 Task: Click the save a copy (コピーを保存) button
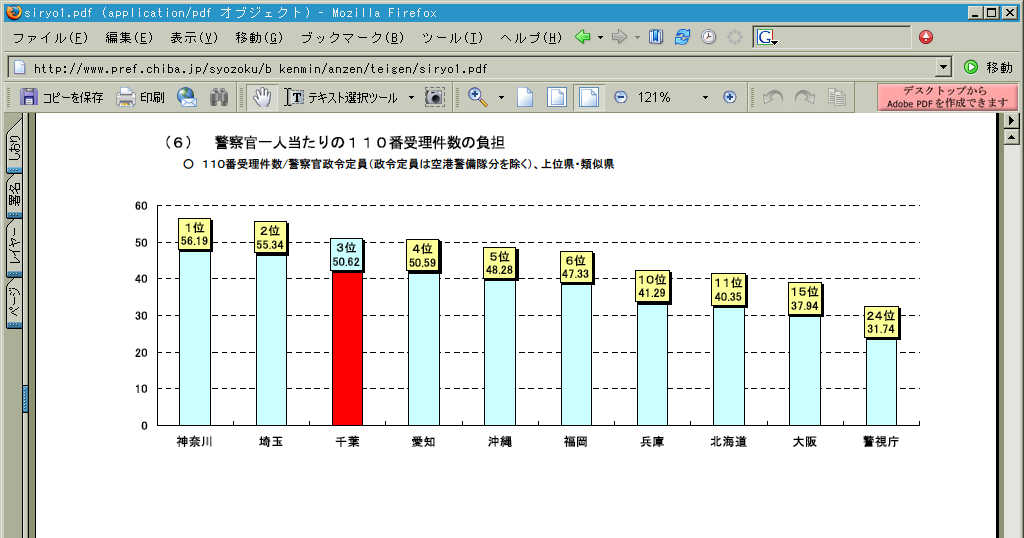(62, 97)
